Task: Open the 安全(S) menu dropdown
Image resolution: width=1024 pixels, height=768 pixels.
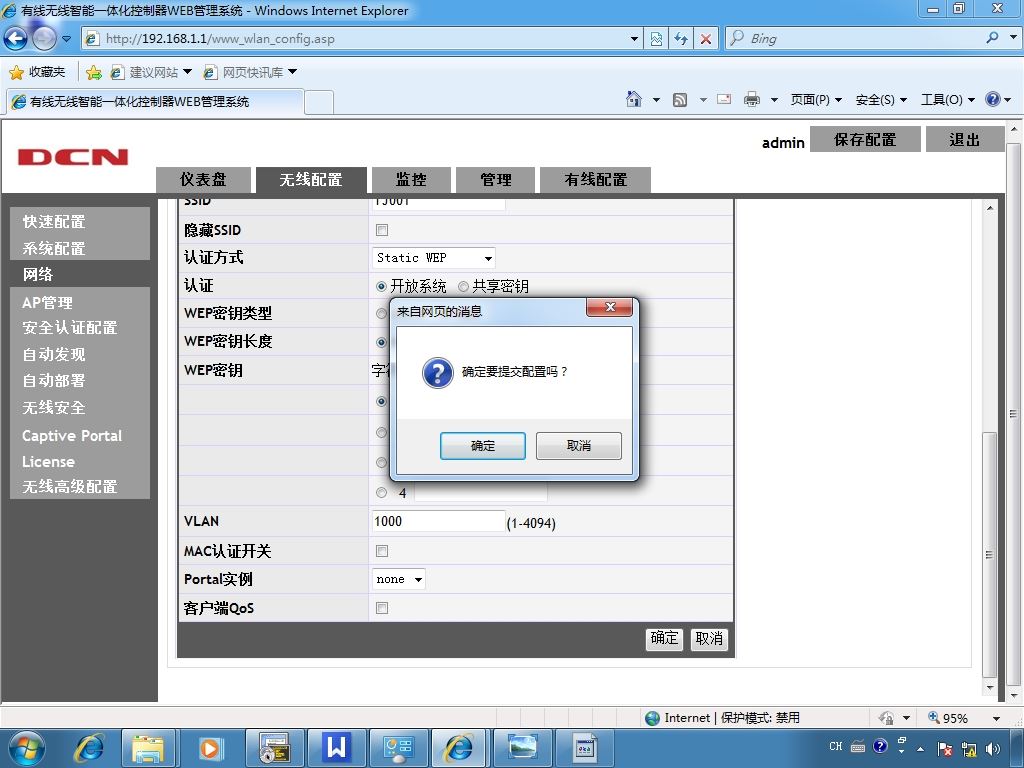Action: point(881,99)
